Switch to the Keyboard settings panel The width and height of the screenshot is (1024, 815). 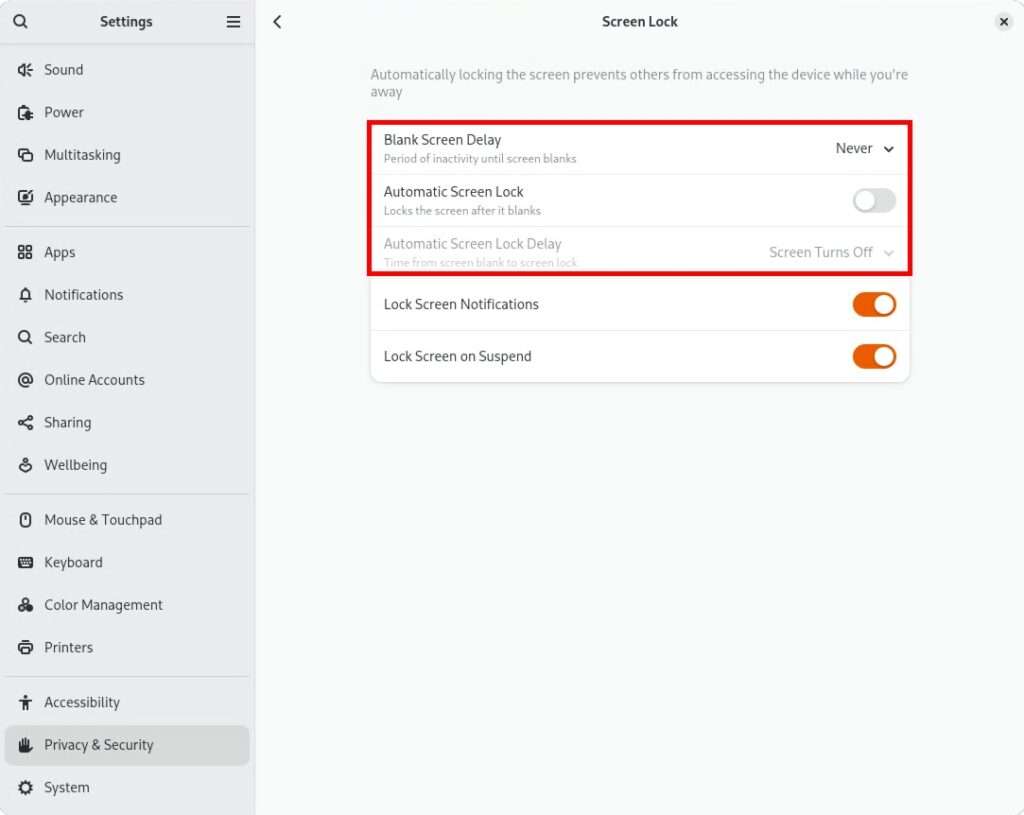(x=73, y=563)
